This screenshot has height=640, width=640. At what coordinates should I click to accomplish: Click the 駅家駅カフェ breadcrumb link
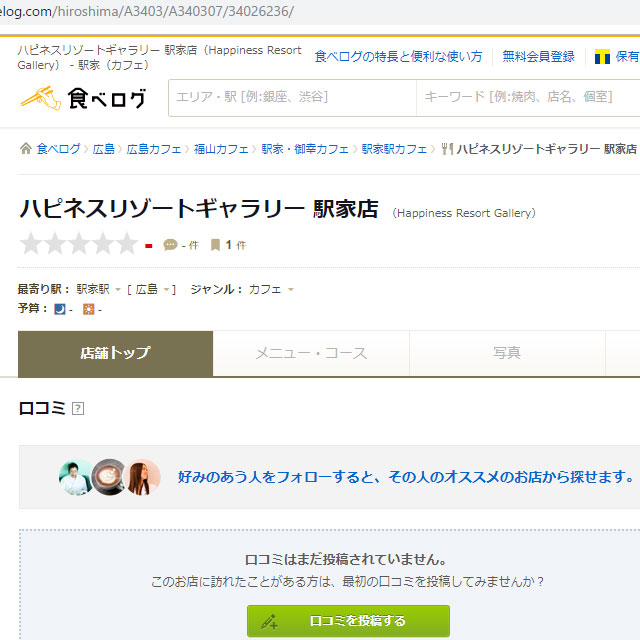point(394,149)
